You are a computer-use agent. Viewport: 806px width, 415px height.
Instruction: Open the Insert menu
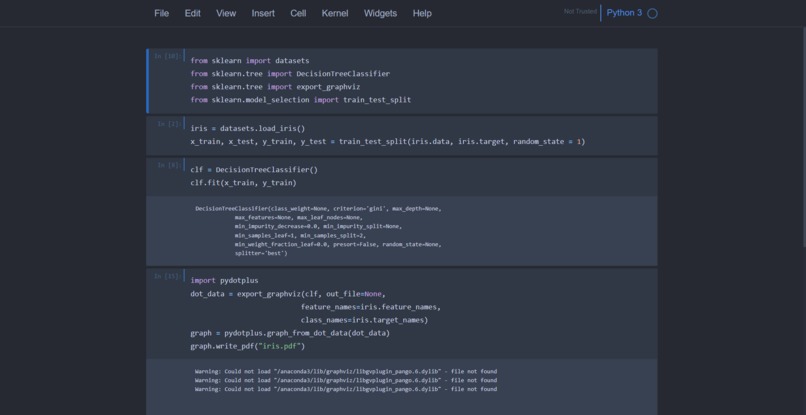263,13
